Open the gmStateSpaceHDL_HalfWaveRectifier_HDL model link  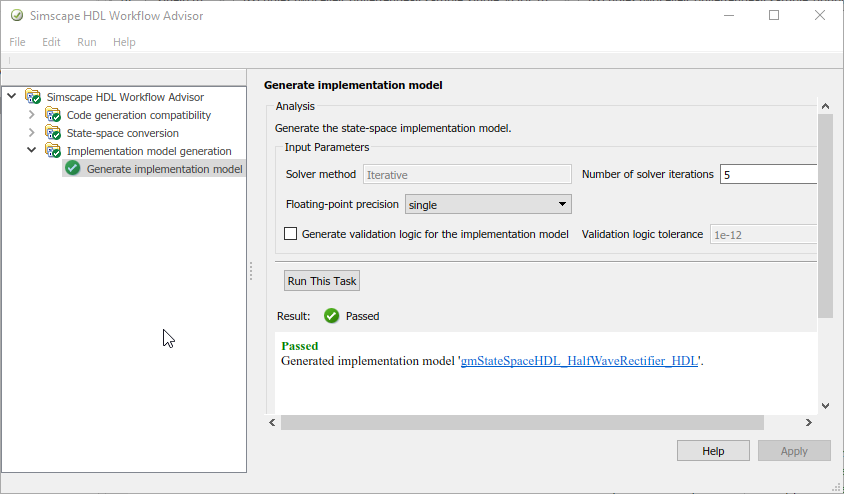579,361
